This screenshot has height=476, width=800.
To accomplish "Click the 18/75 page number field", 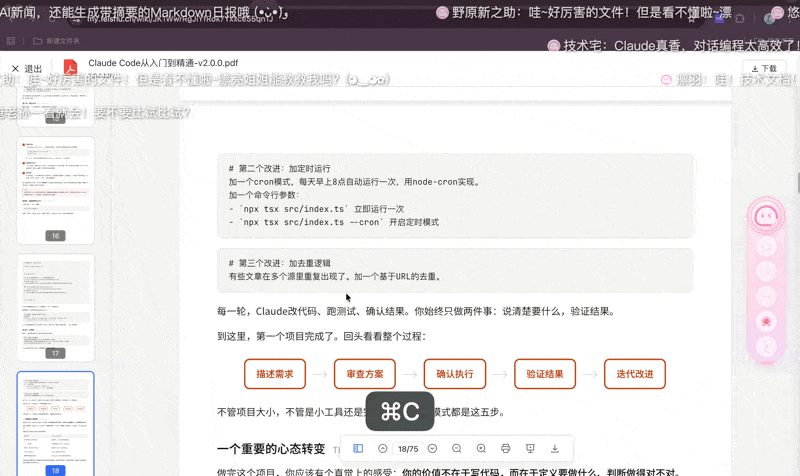I will click(x=408, y=449).
